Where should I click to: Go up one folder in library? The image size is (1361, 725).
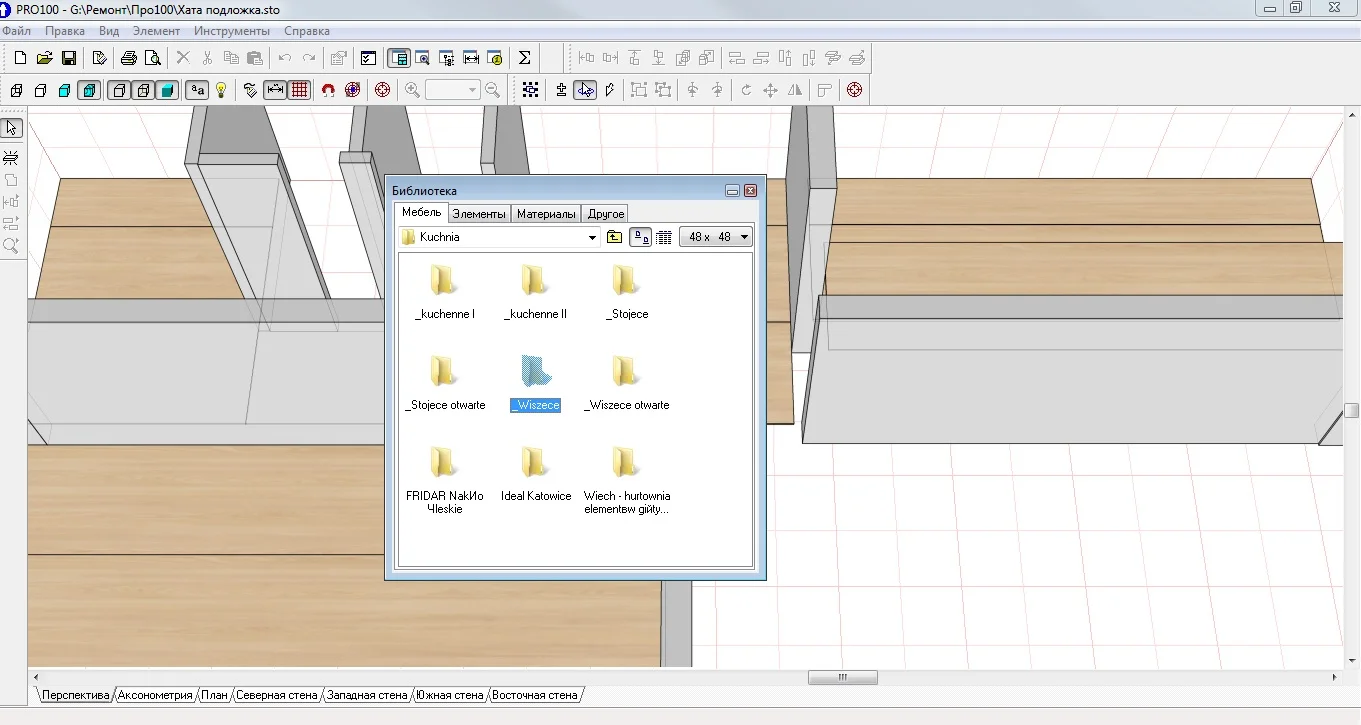(615, 237)
